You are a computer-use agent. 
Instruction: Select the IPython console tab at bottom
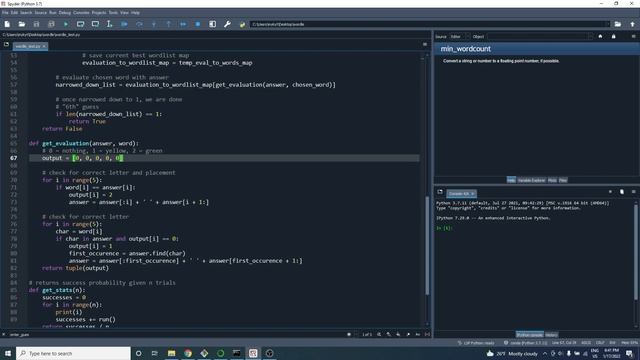pos(529,335)
